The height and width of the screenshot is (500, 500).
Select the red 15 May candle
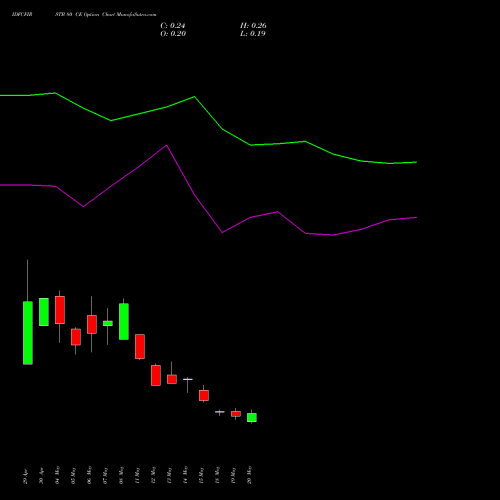coord(204,395)
